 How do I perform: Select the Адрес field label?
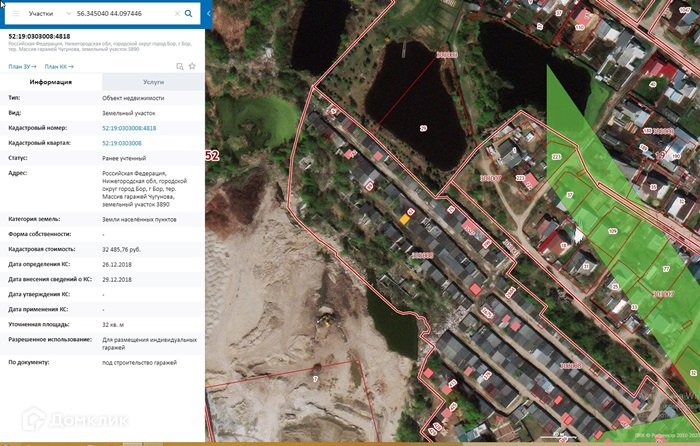coord(17,173)
